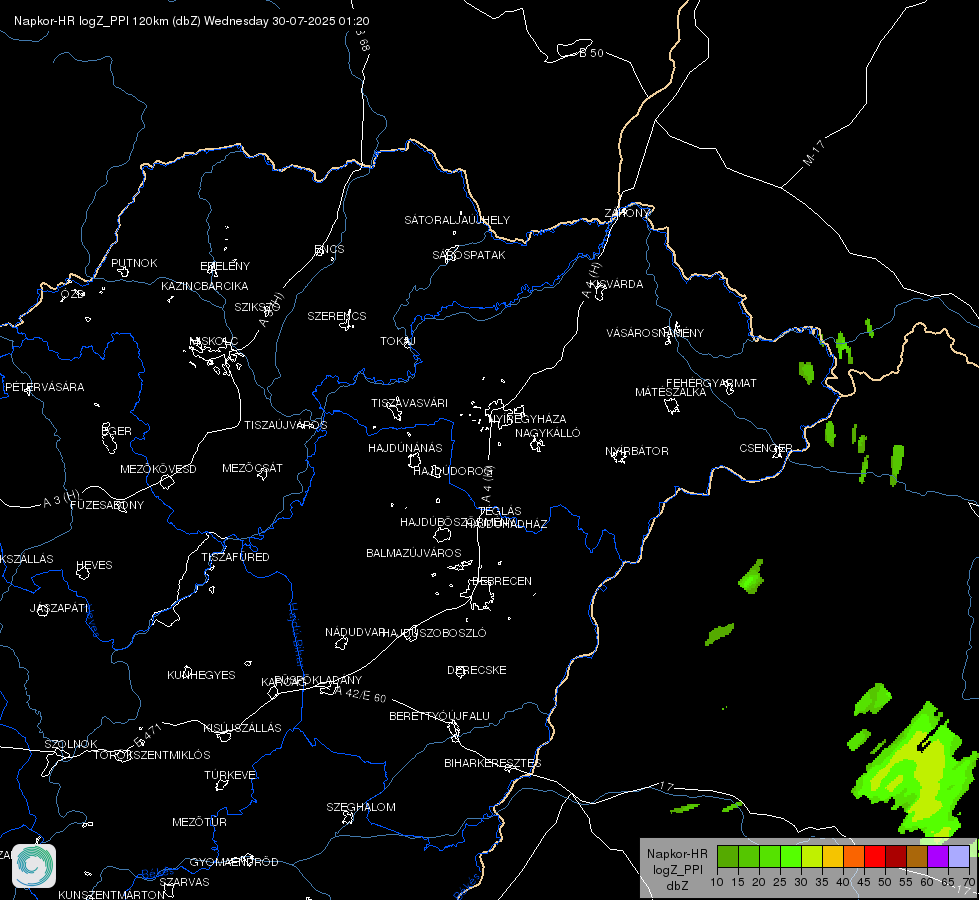Click the JÁSZAPÁTI label
The image size is (979, 900).
tap(60, 608)
